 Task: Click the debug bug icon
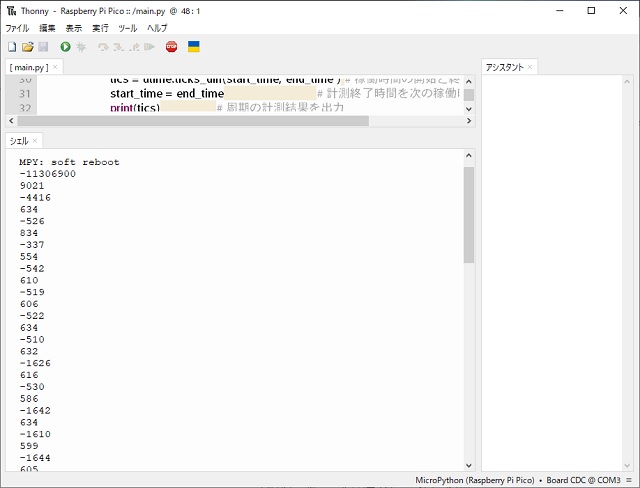coord(81,47)
